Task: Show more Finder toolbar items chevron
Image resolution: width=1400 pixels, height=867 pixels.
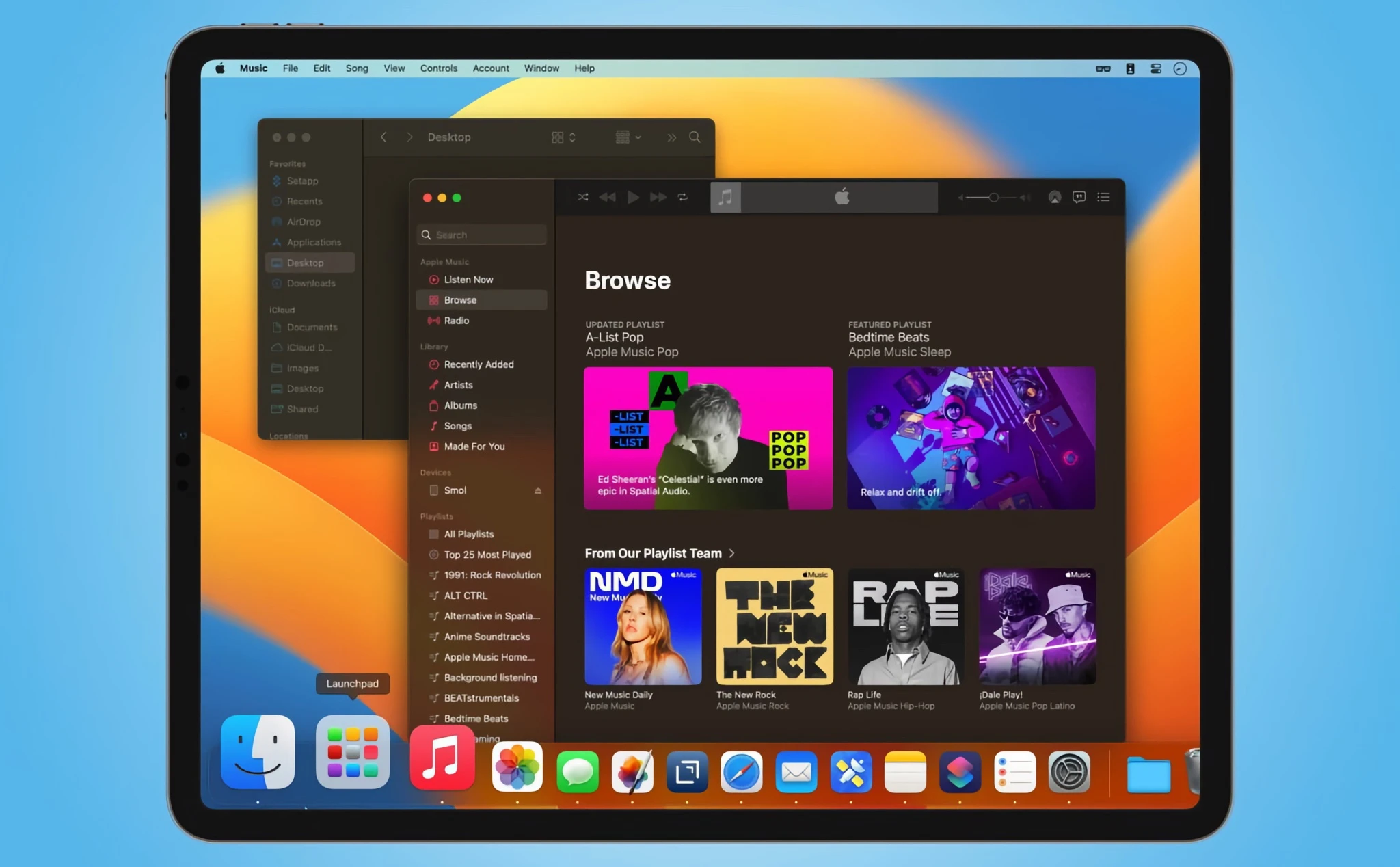Action: pyautogui.click(x=672, y=137)
